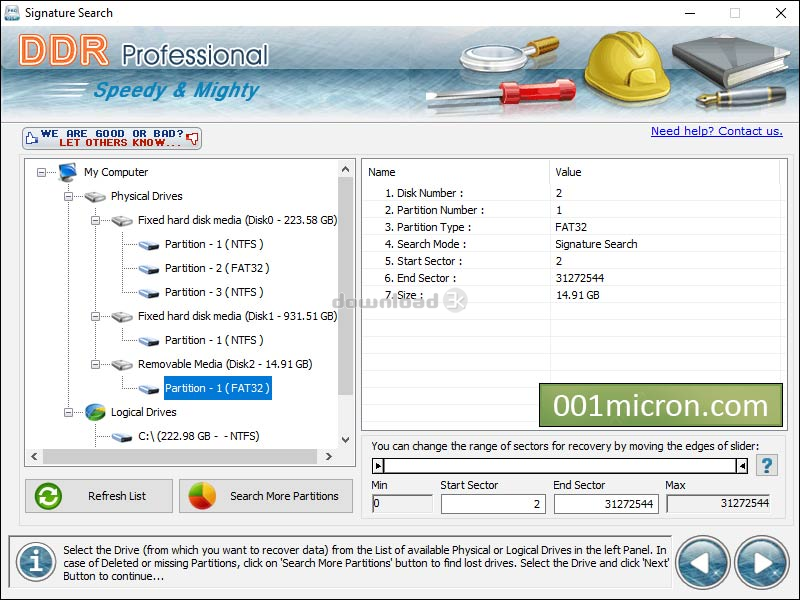Screen dimensions: 800x600
Task: Click tree horizontal scrollbar right arrow
Action: [x=329, y=457]
